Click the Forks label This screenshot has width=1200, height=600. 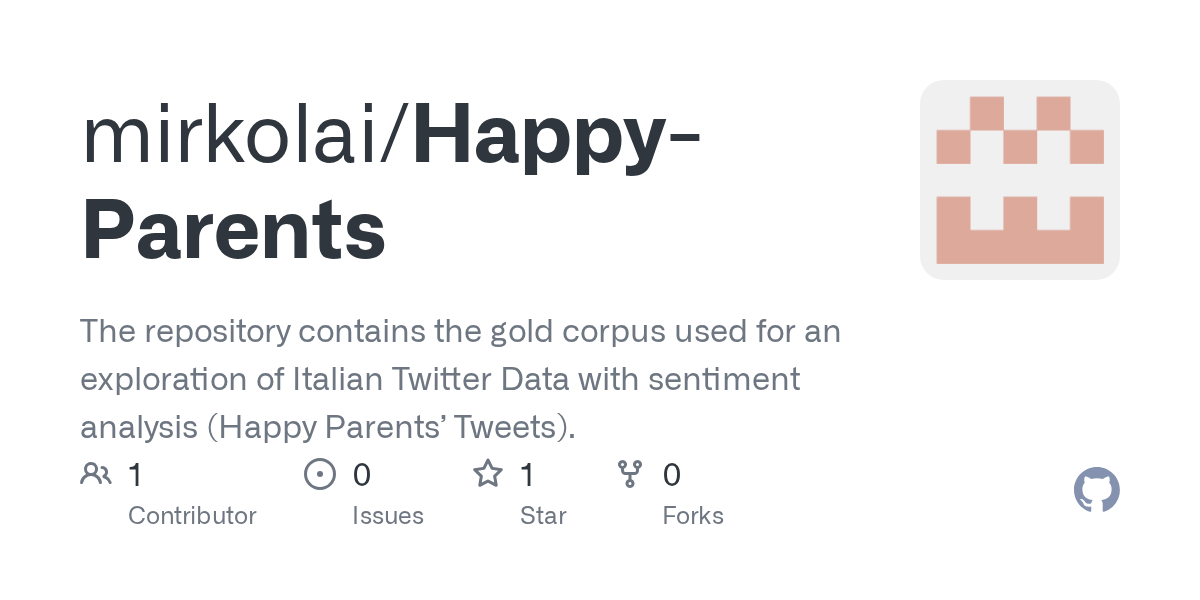[693, 516]
